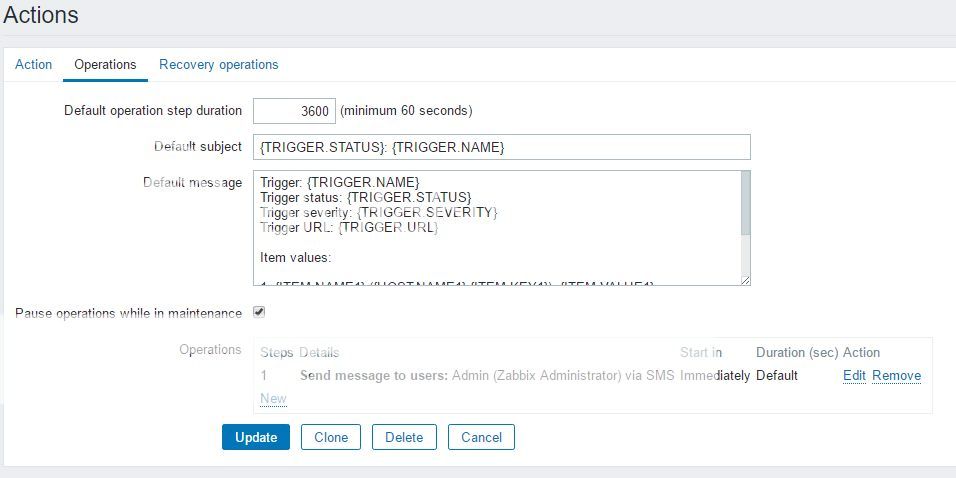Click the Default message label
This screenshot has width=956, height=478.
point(192,182)
